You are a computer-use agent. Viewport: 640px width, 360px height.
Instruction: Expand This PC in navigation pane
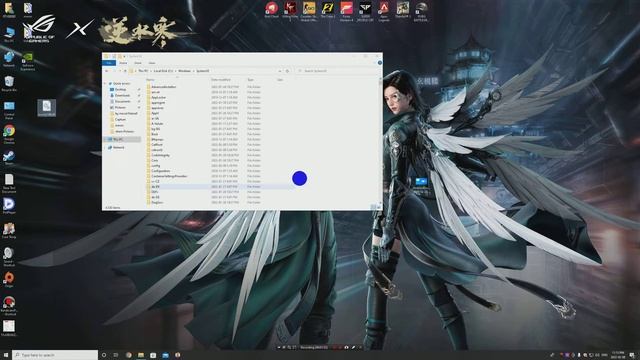[105, 139]
